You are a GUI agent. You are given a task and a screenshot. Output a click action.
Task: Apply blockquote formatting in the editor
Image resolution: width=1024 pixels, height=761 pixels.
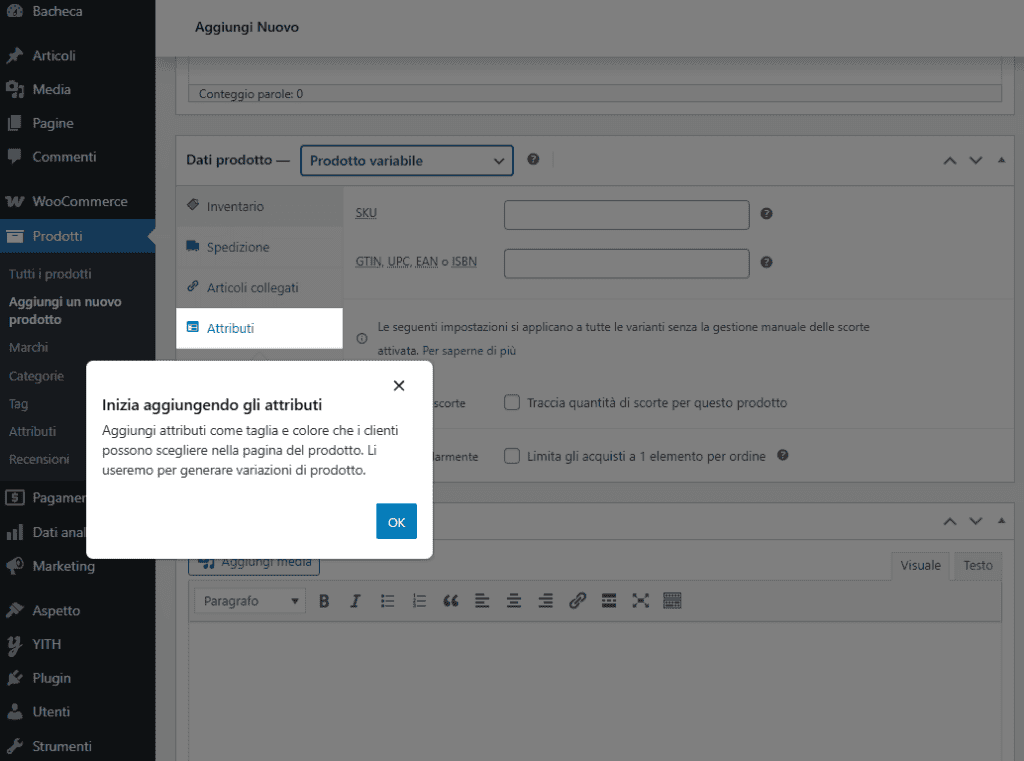point(450,600)
